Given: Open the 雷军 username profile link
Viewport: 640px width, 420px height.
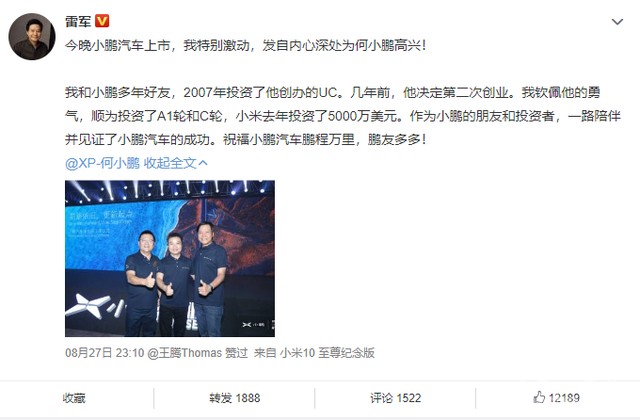Looking at the screenshot, I should click(78, 21).
